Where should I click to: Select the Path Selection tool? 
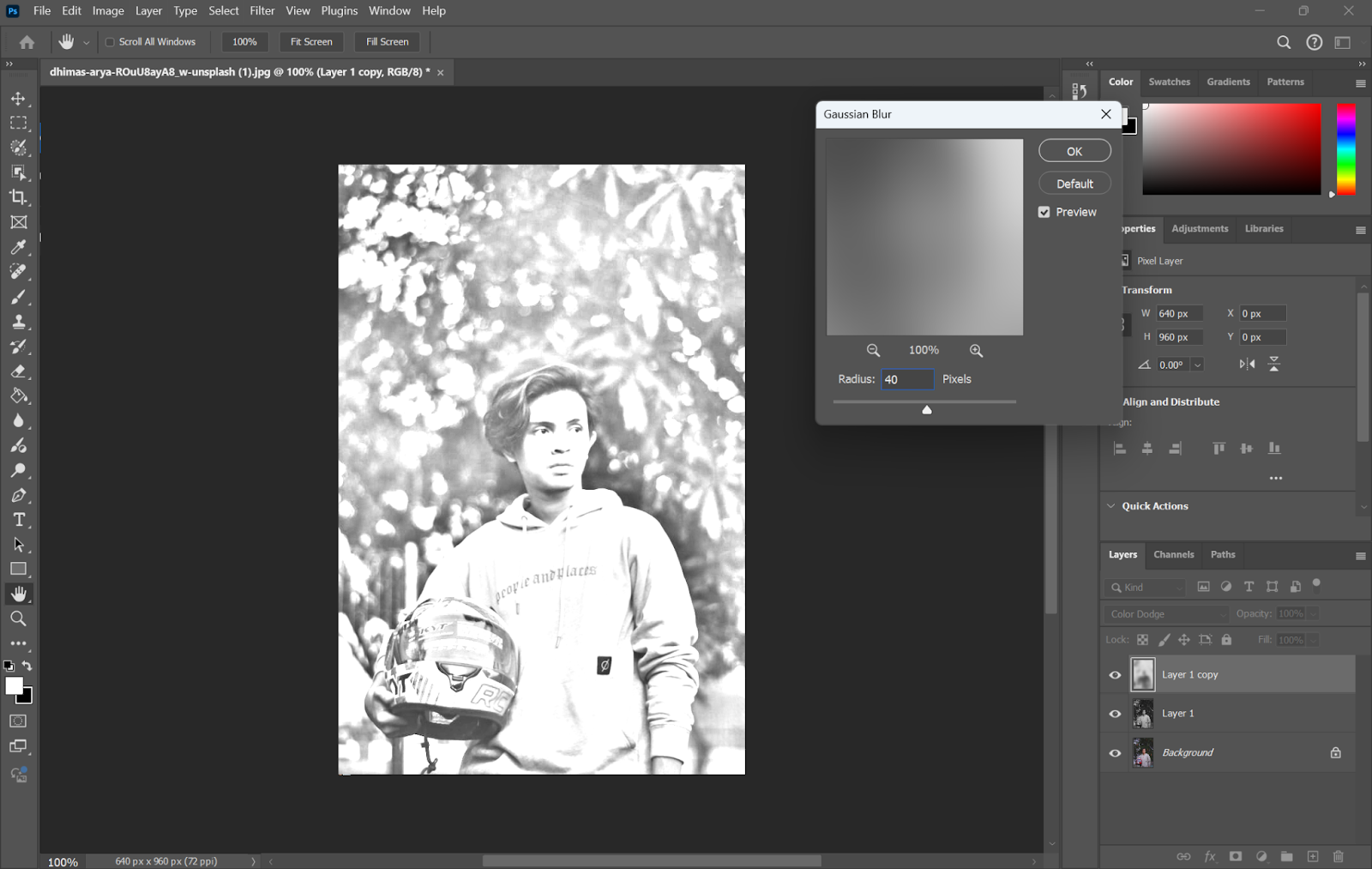[18, 545]
